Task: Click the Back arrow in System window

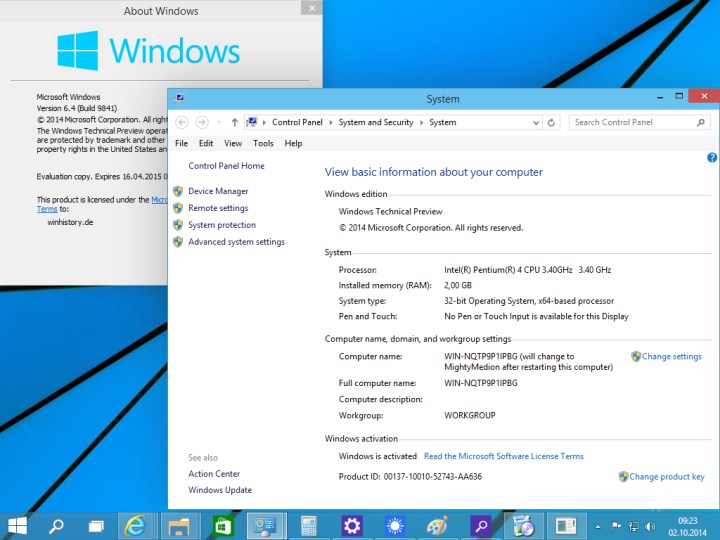Action: pyautogui.click(x=182, y=122)
